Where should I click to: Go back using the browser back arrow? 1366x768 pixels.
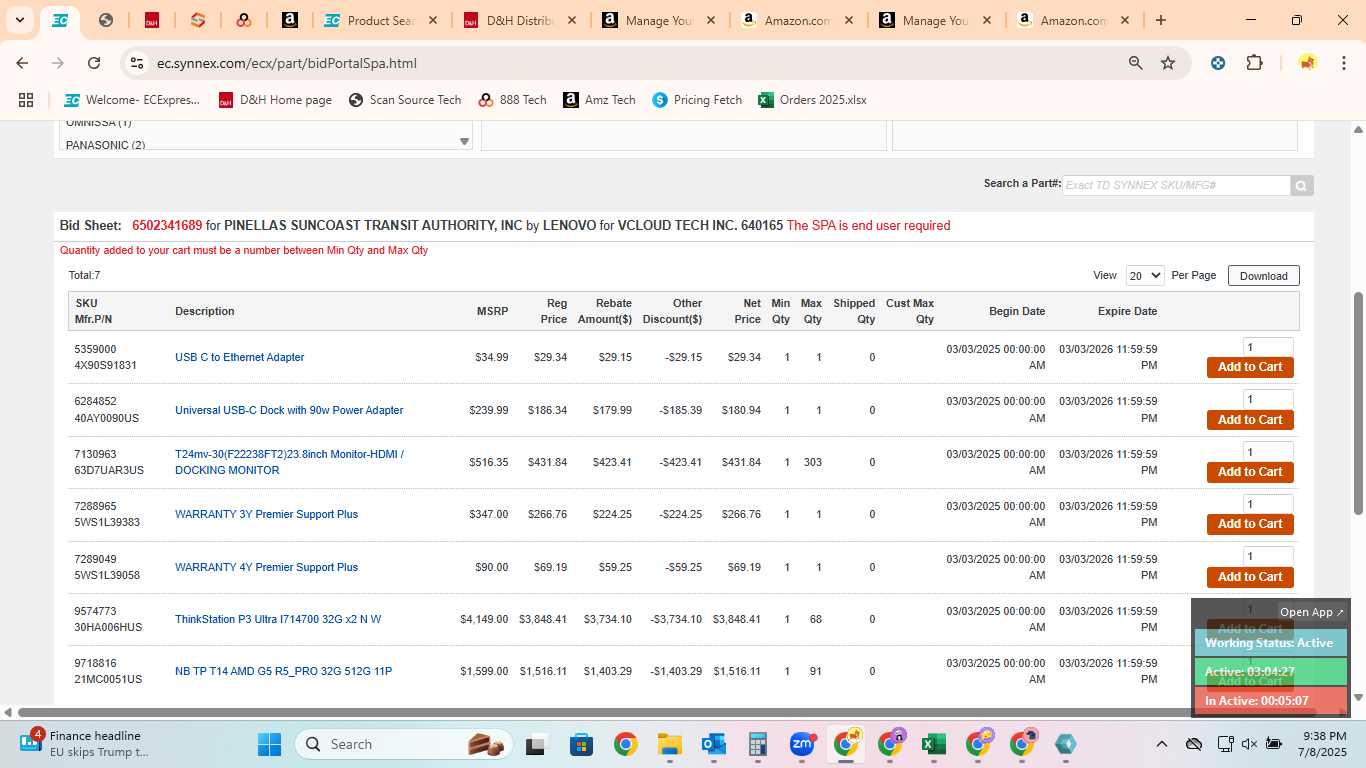22,63
